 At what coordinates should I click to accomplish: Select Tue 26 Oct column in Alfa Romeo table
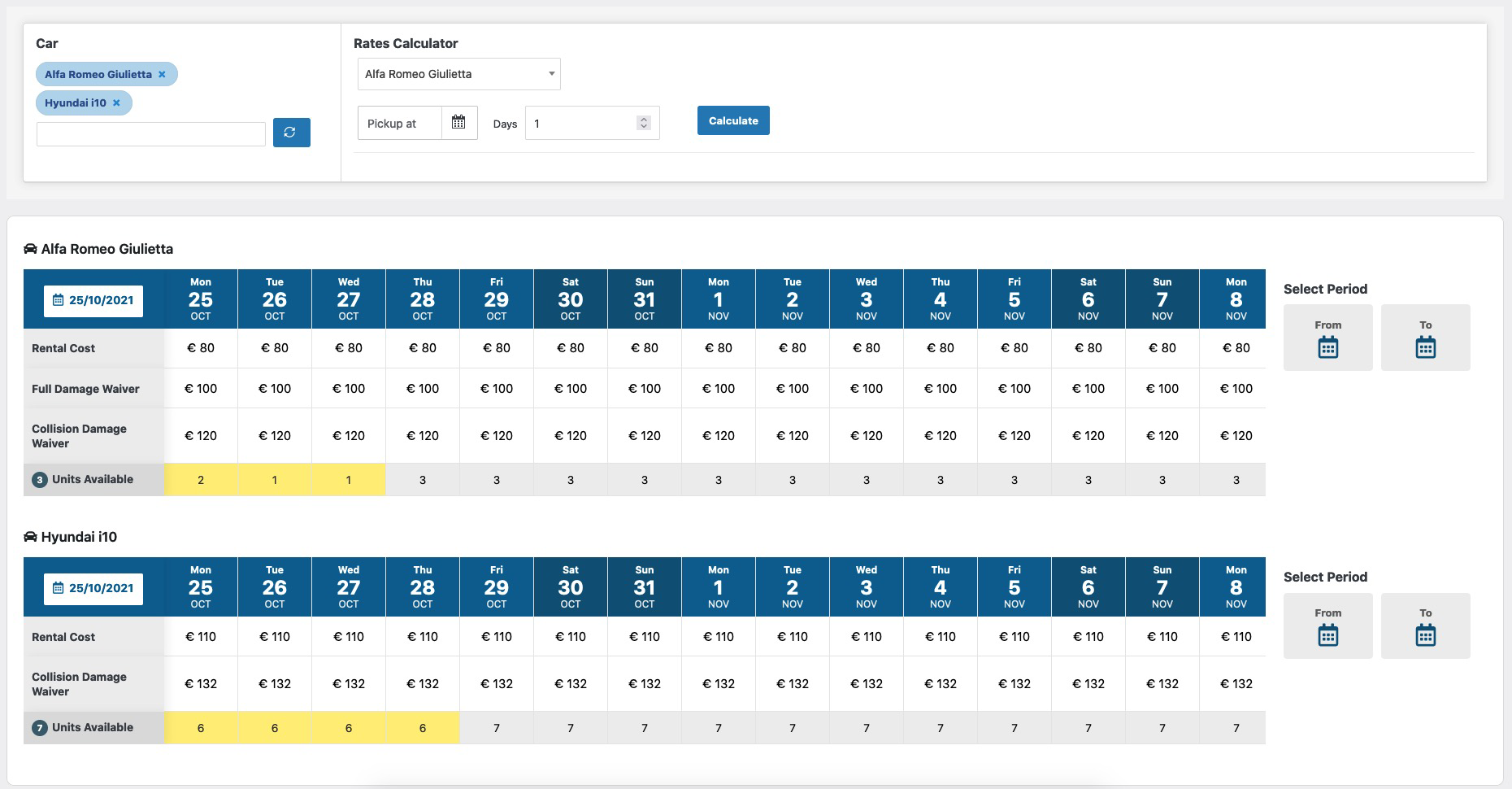pos(275,299)
